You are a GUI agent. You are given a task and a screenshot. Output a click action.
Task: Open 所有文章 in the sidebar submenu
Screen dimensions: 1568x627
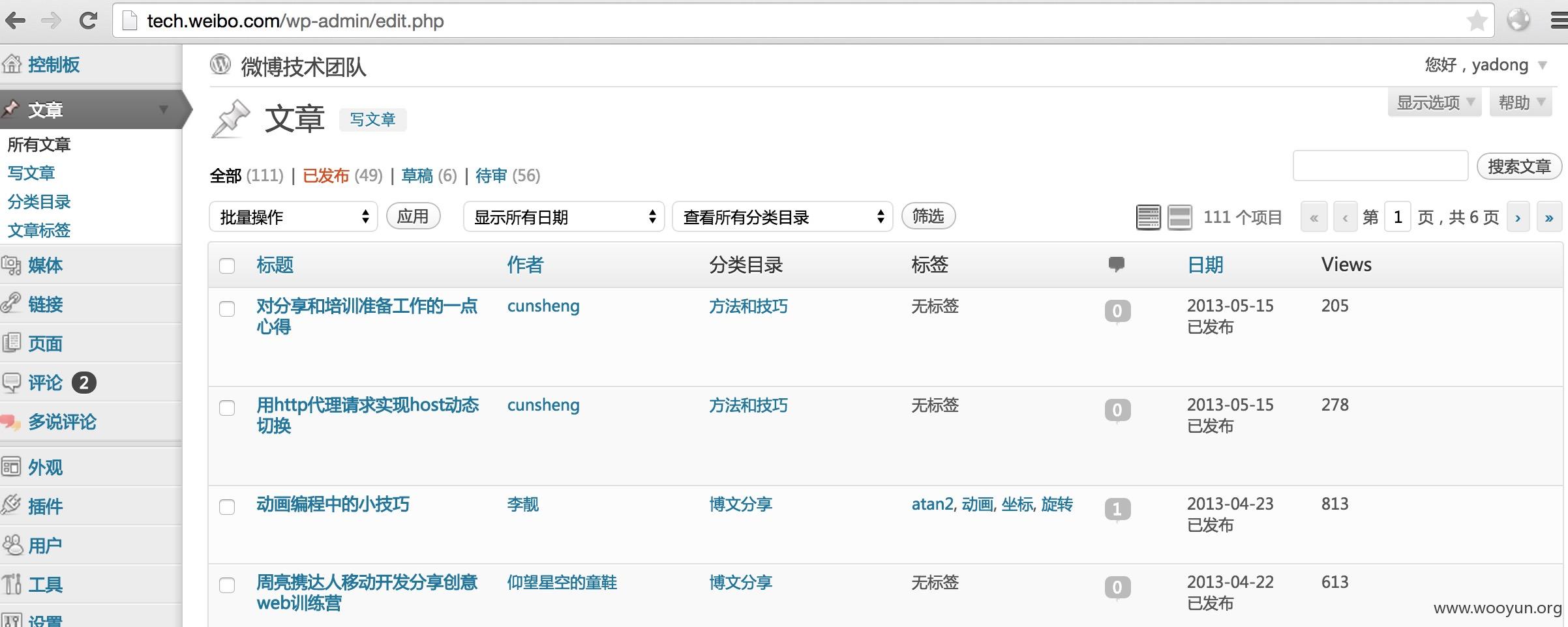[x=39, y=144]
